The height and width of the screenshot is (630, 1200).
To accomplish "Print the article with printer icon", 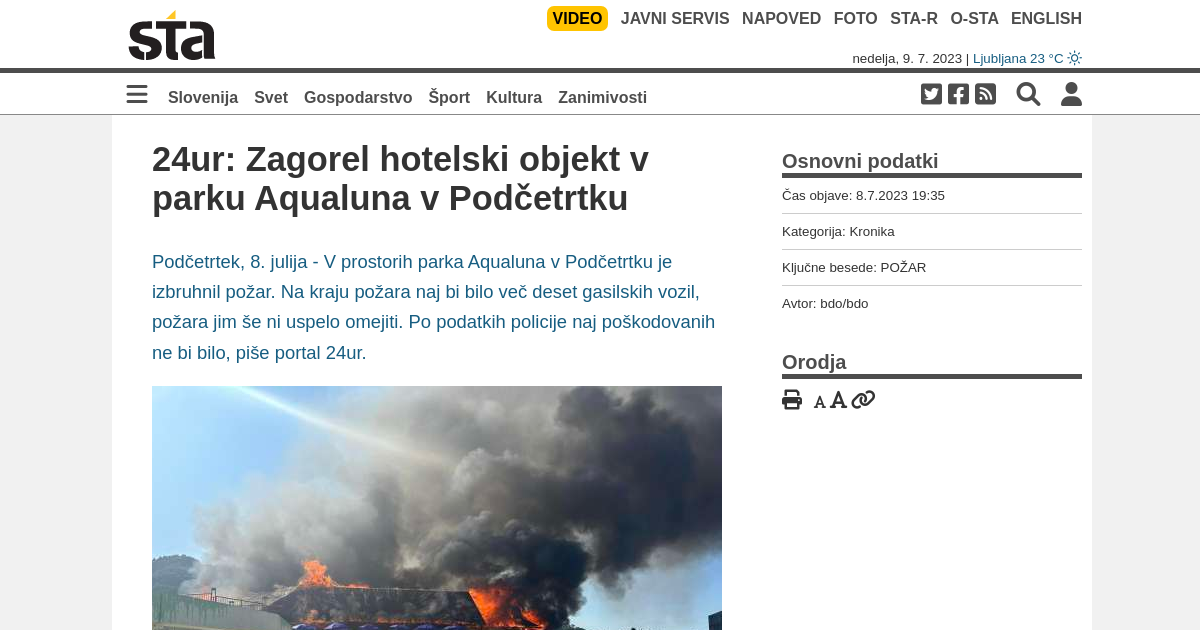I will point(792,400).
